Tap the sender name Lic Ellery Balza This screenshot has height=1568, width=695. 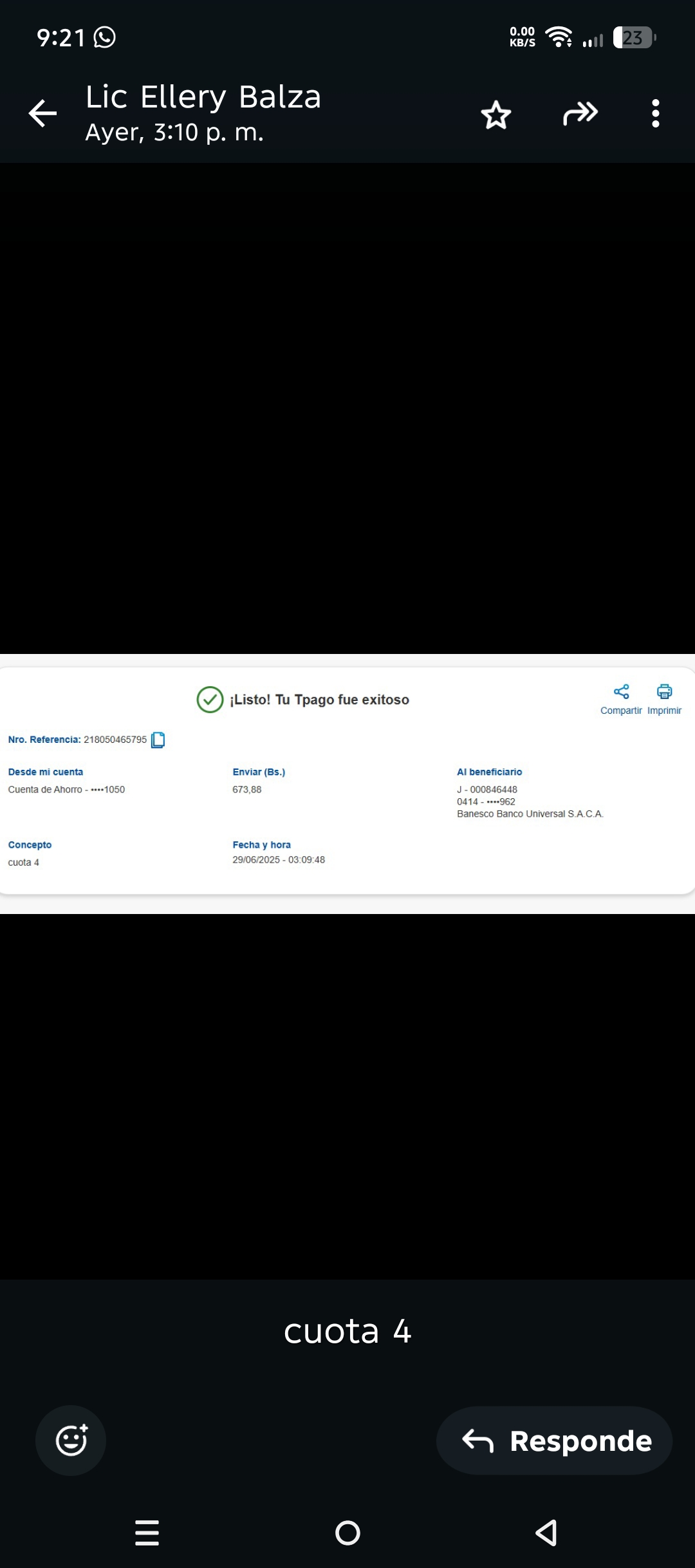tap(203, 97)
